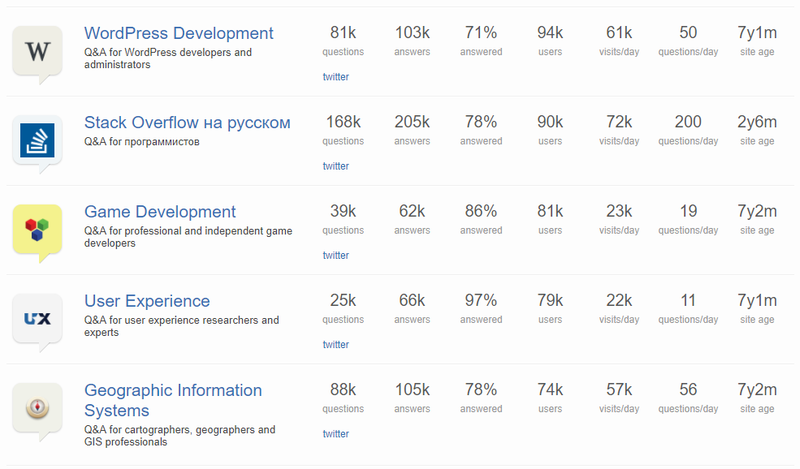
Task: Open Stack Overflow на русском twitter link
Action: click(x=336, y=166)
